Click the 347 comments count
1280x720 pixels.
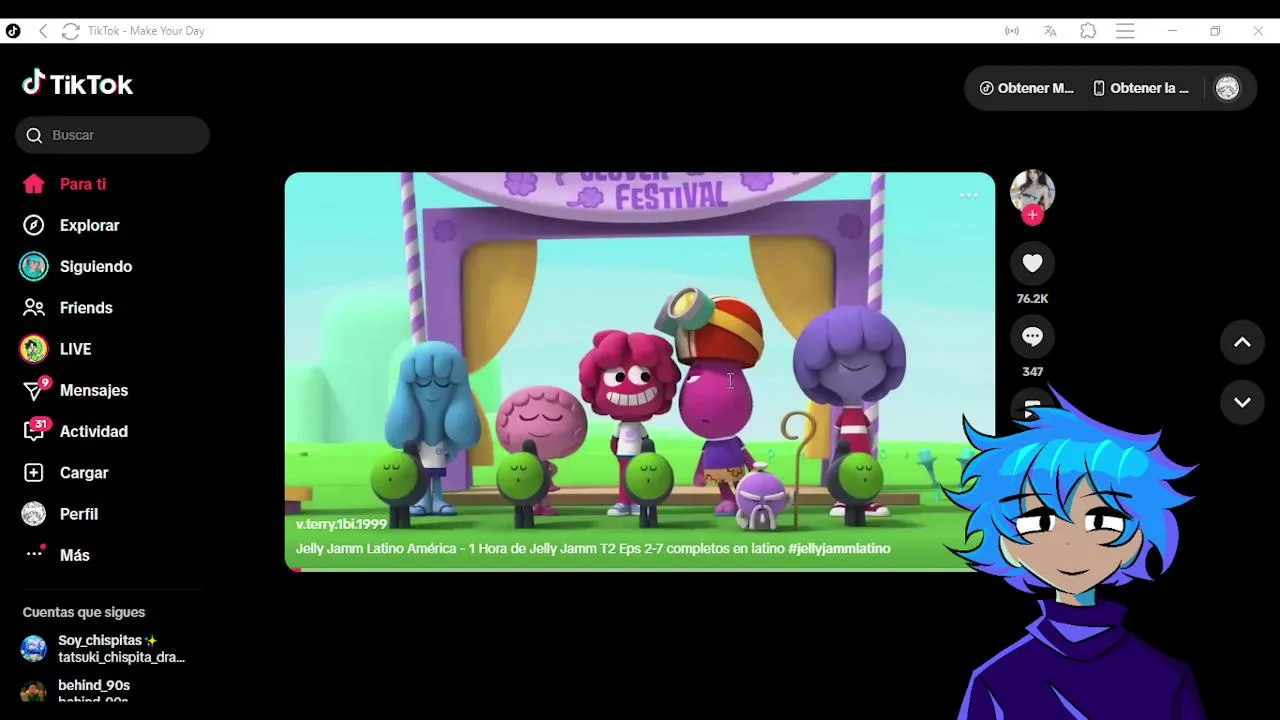click(x=1032, y=372)
